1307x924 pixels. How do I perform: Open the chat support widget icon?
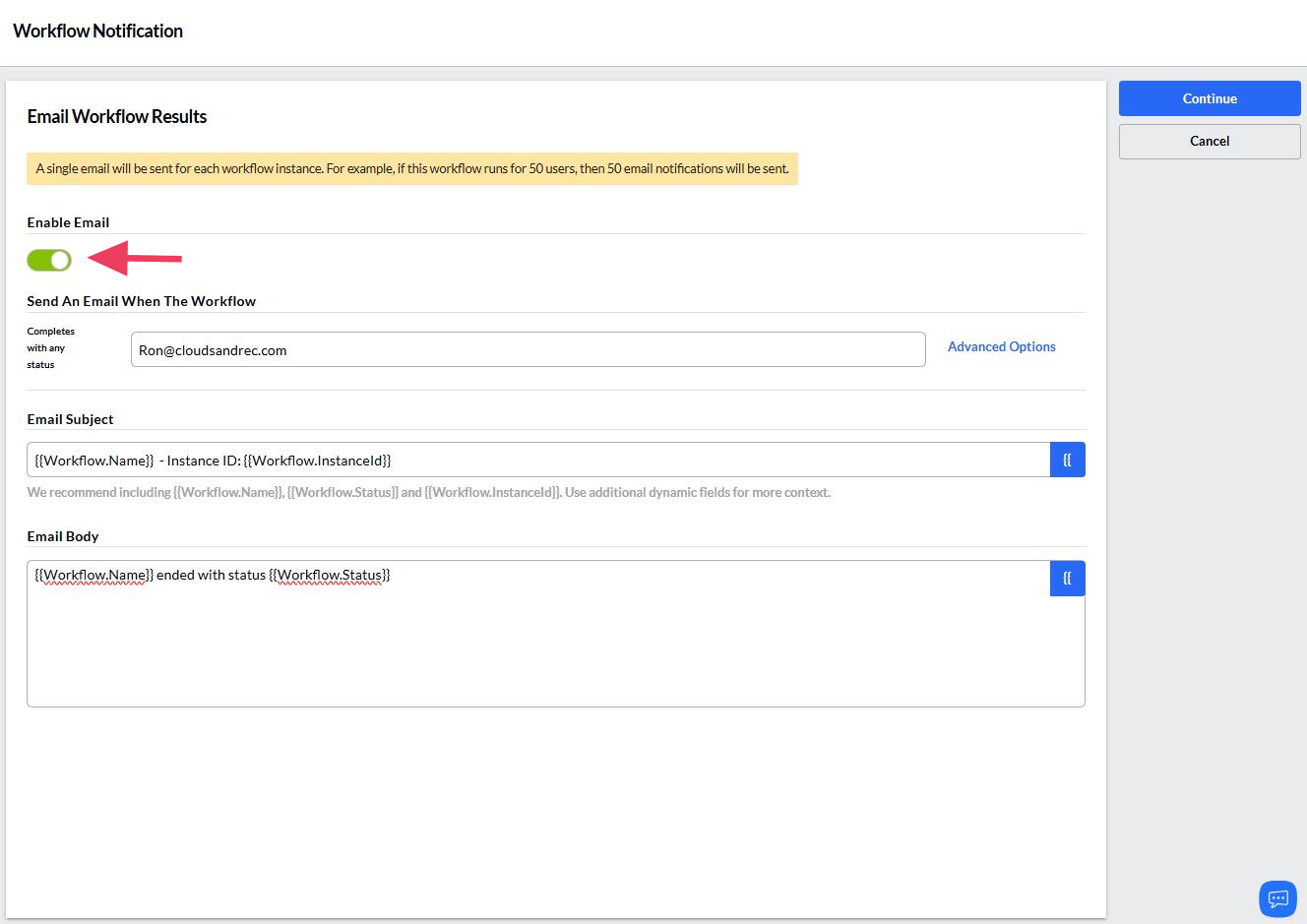(1277, 898)
